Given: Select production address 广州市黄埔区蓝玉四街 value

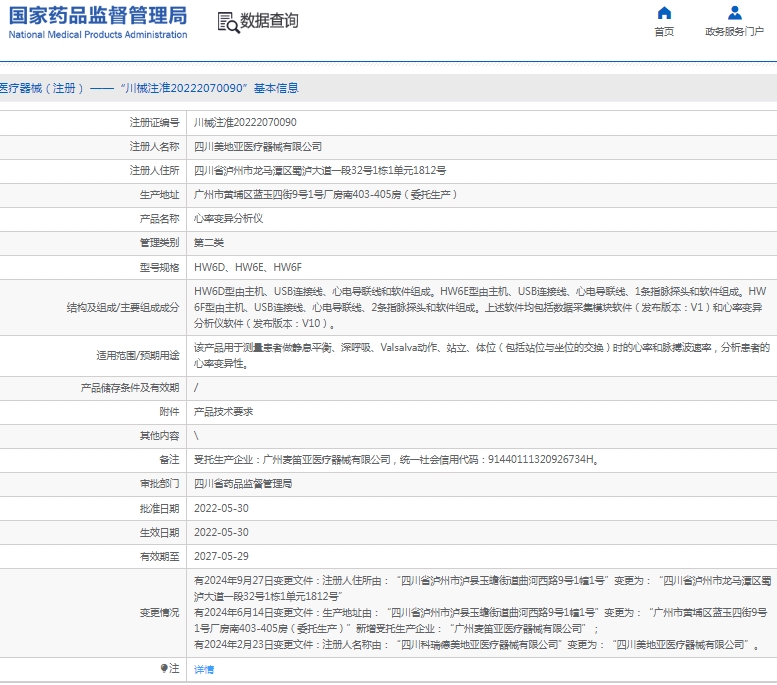Looking at the screenshot, I should pos(326,194).
